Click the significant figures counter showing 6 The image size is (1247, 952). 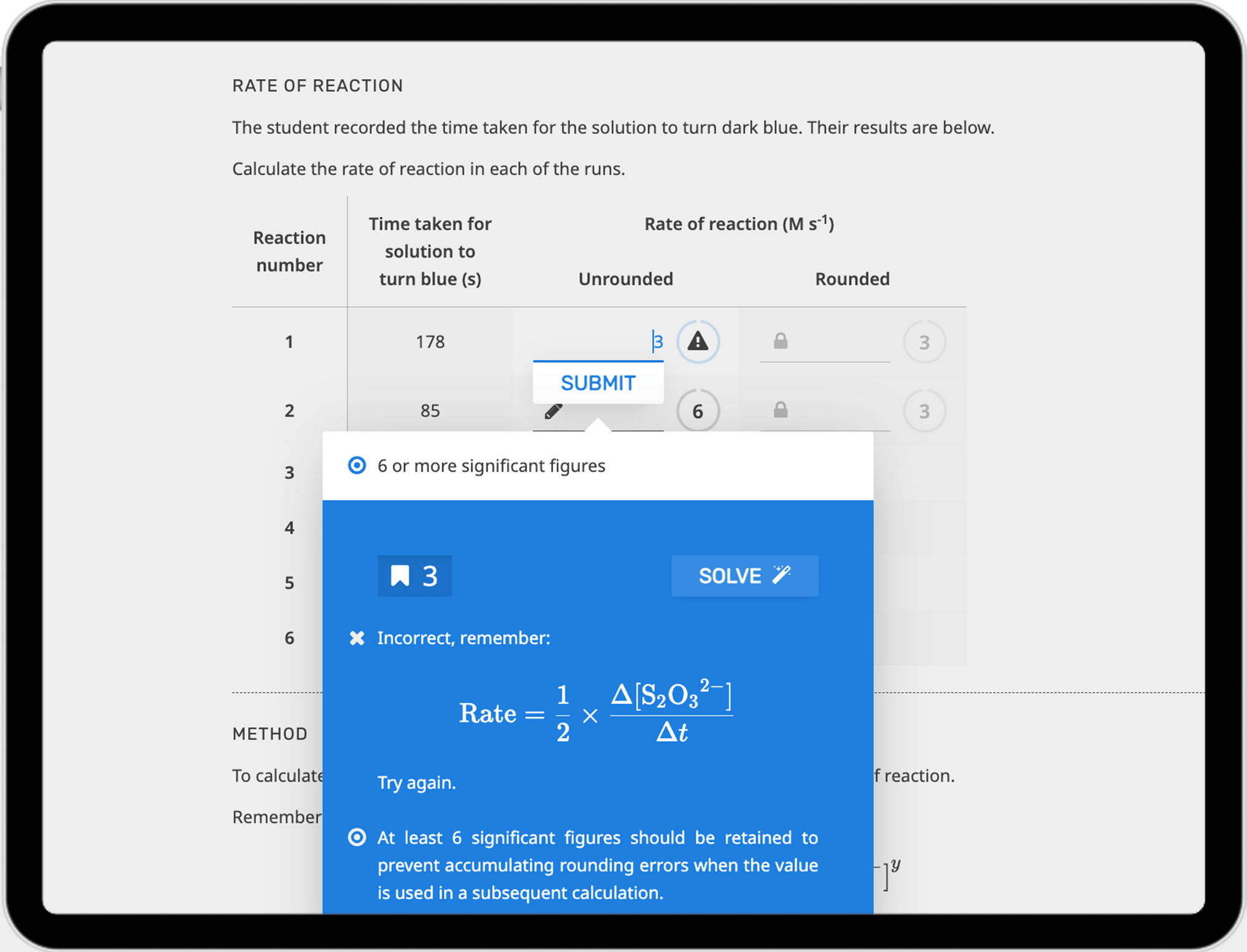pos(698,410)
